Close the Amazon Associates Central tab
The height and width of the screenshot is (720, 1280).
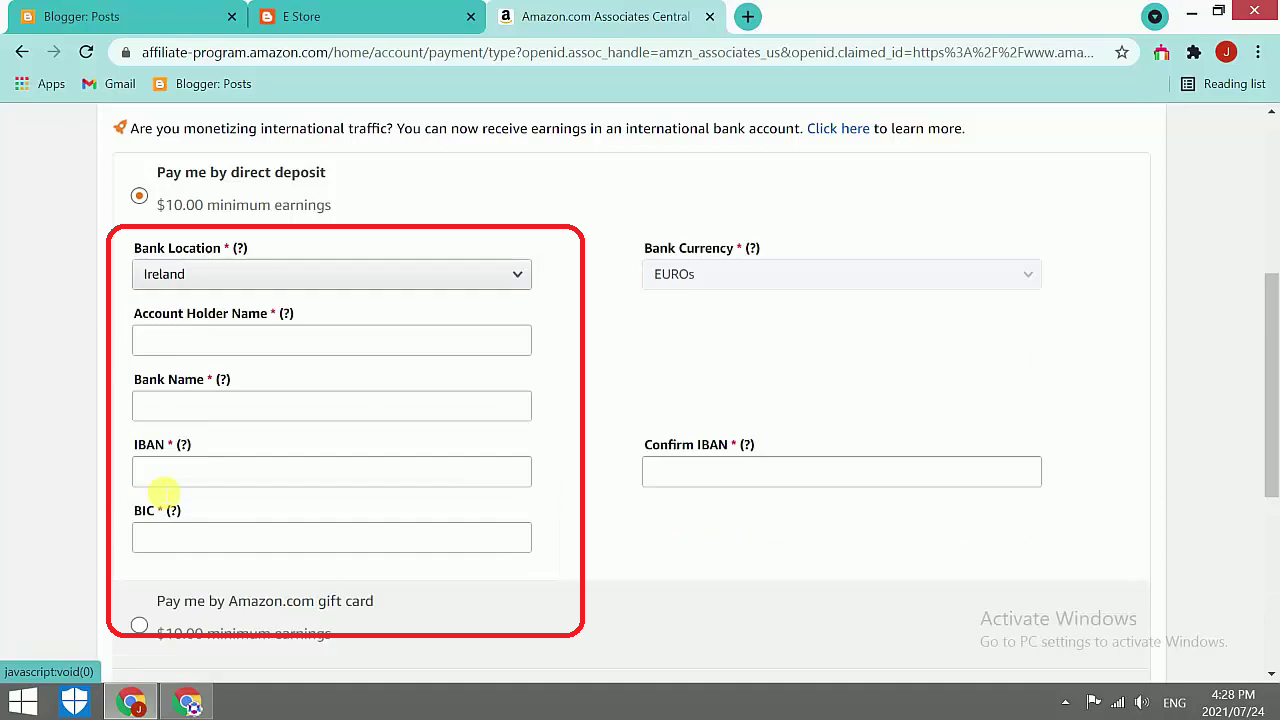pos(709,17)
